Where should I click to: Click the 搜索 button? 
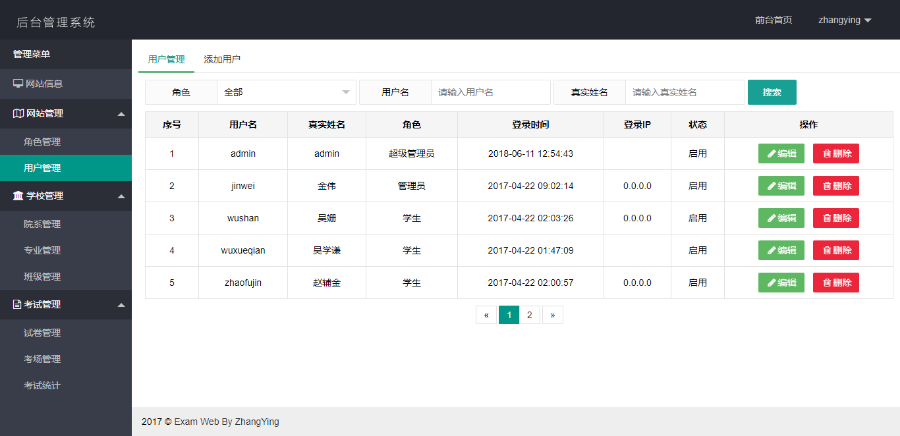click(772, 92)
